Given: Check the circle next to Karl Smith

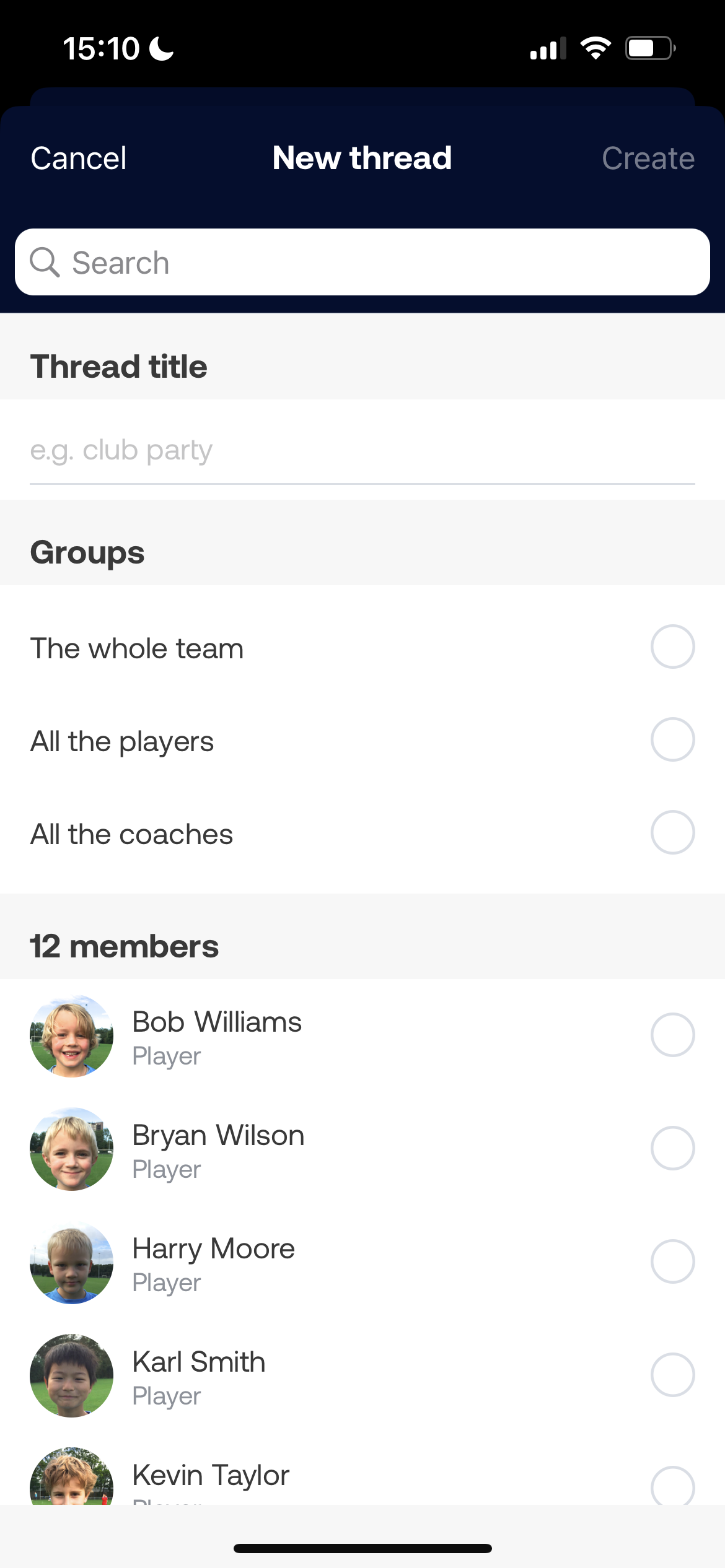Looking at the screenshot, I should tap(672, 1375).
